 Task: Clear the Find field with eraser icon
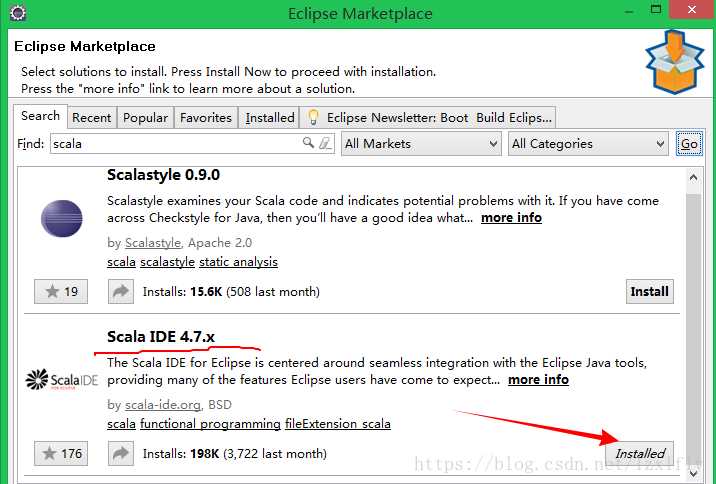coord(325,143)
